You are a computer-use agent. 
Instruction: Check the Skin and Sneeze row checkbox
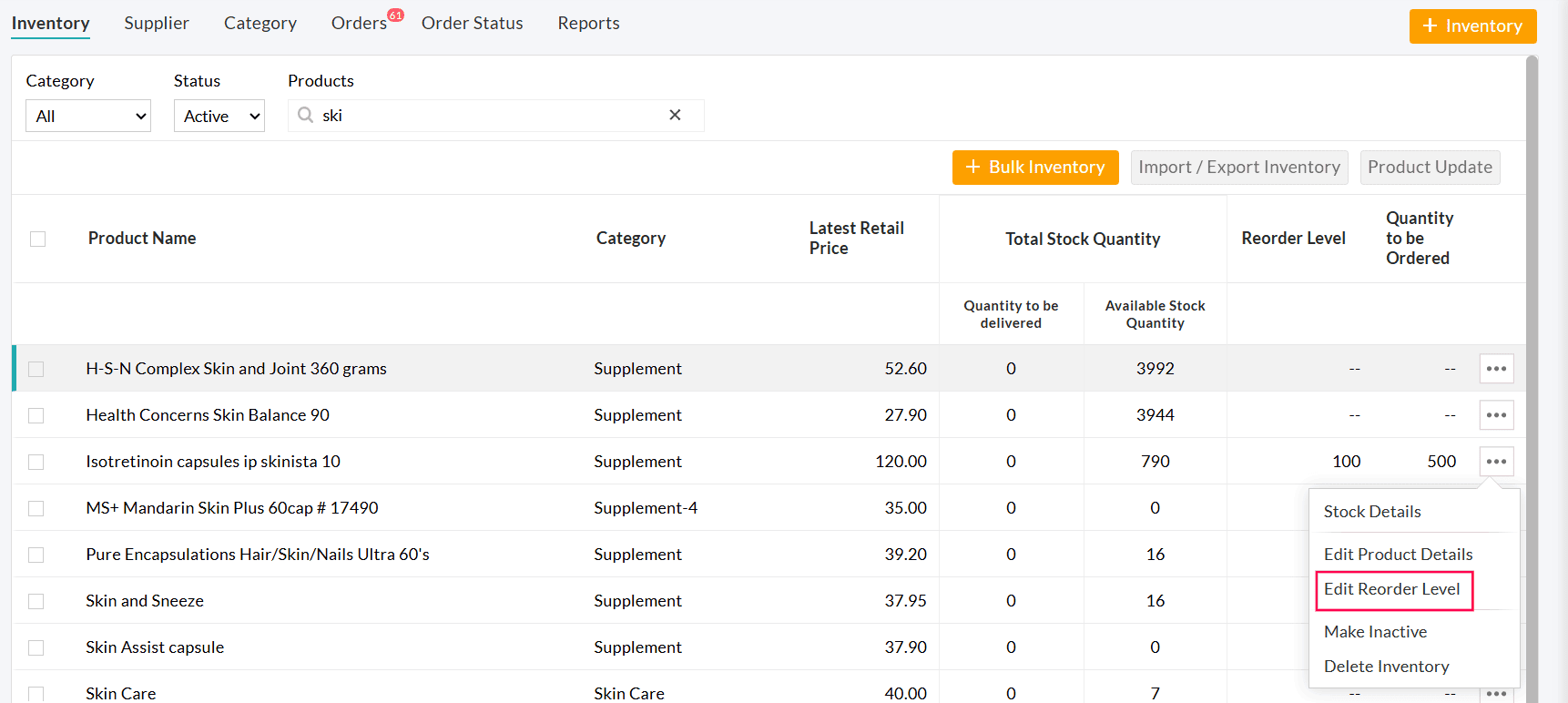(36, 601)
